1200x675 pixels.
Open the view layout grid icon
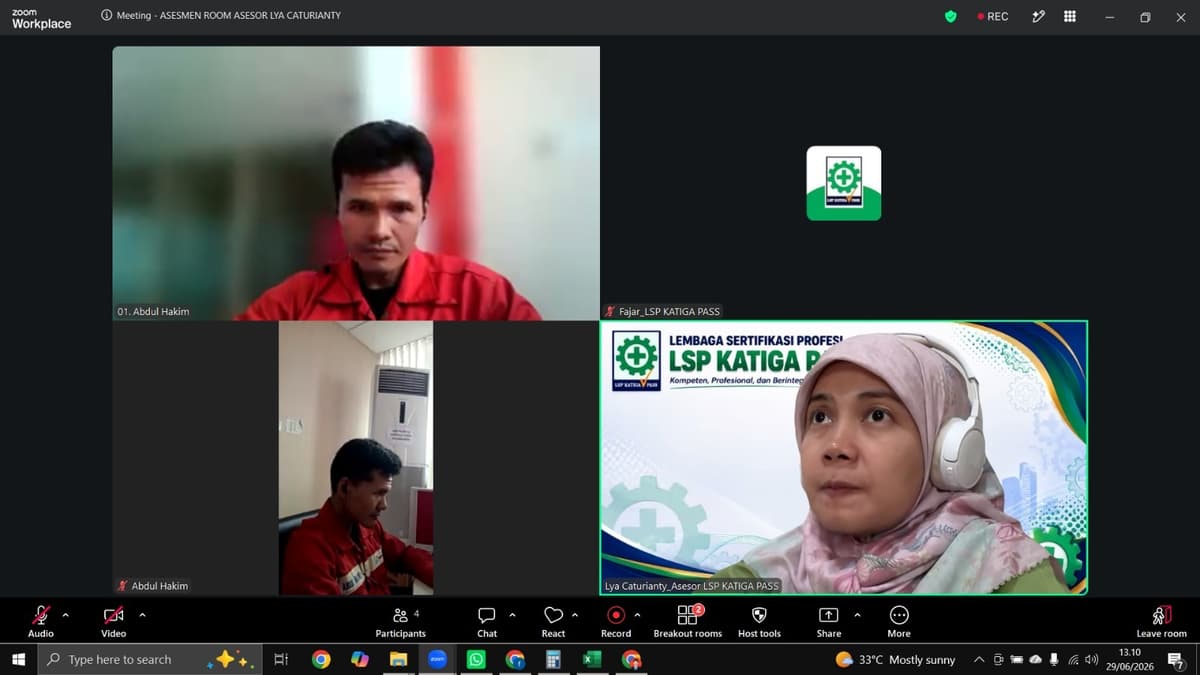pyautogui.click(x=1070, y=16)
